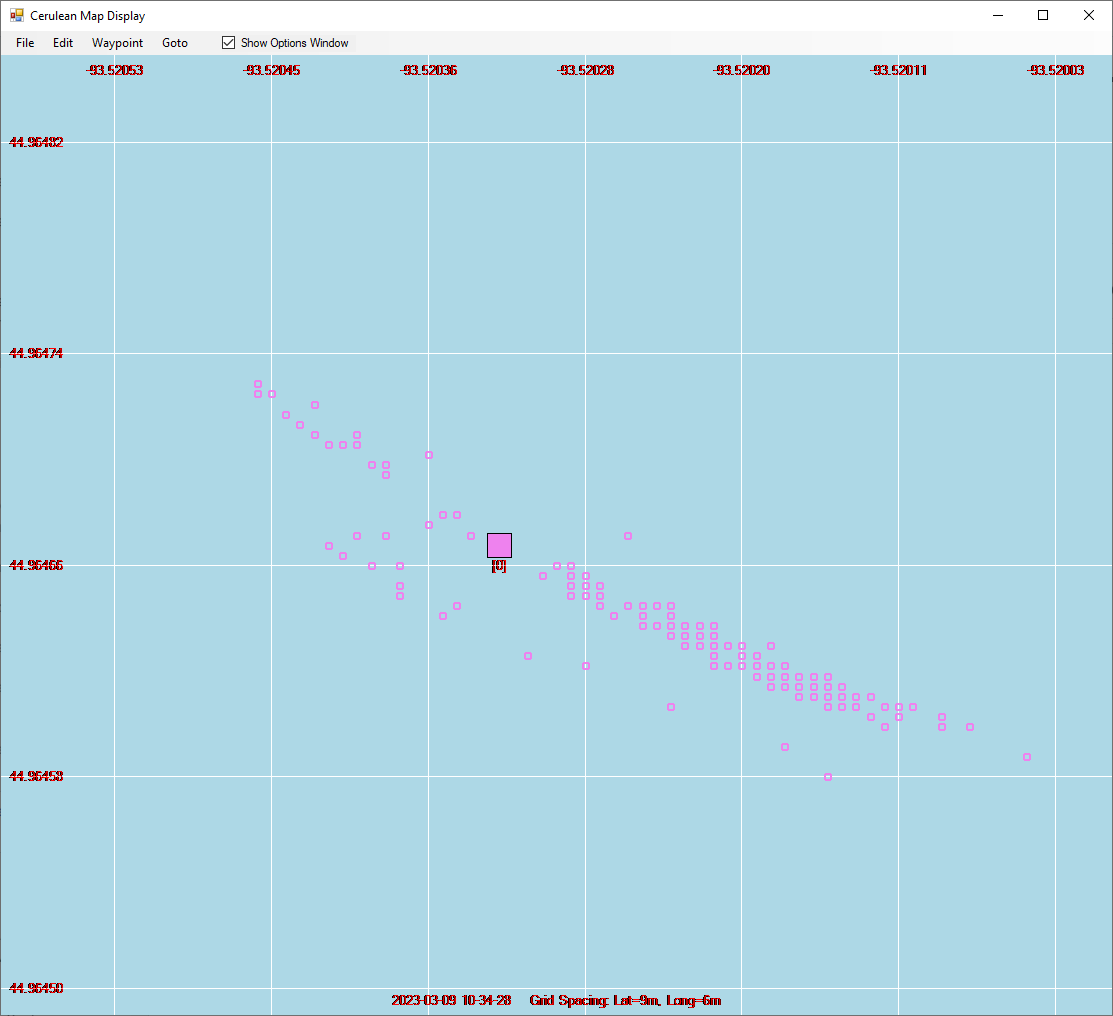Viewport: 1113px width, 1016px height.
Task: Select the large pink waypoint square marker
Action: point(499,545)
